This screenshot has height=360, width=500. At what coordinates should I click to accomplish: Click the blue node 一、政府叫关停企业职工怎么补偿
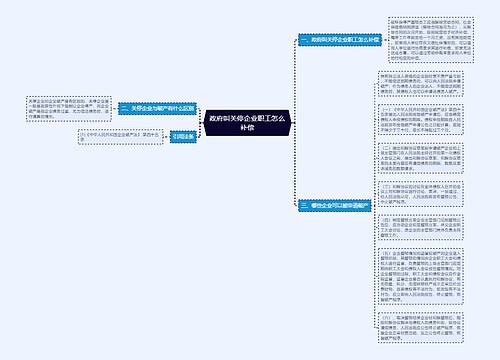(340, 40)
